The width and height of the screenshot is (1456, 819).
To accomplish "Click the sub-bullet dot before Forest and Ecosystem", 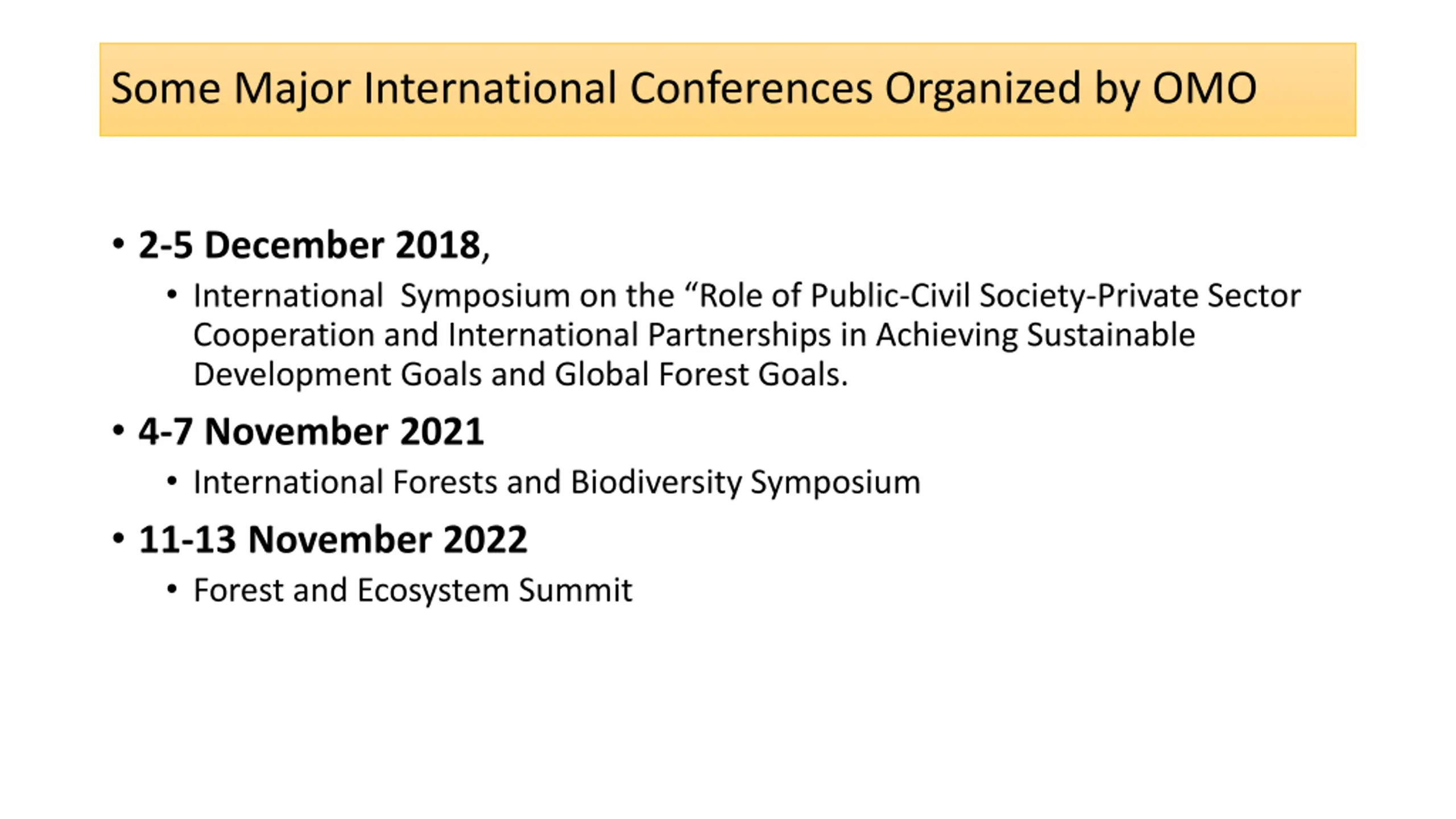I will pyautogui.click(x=172, y=590).
